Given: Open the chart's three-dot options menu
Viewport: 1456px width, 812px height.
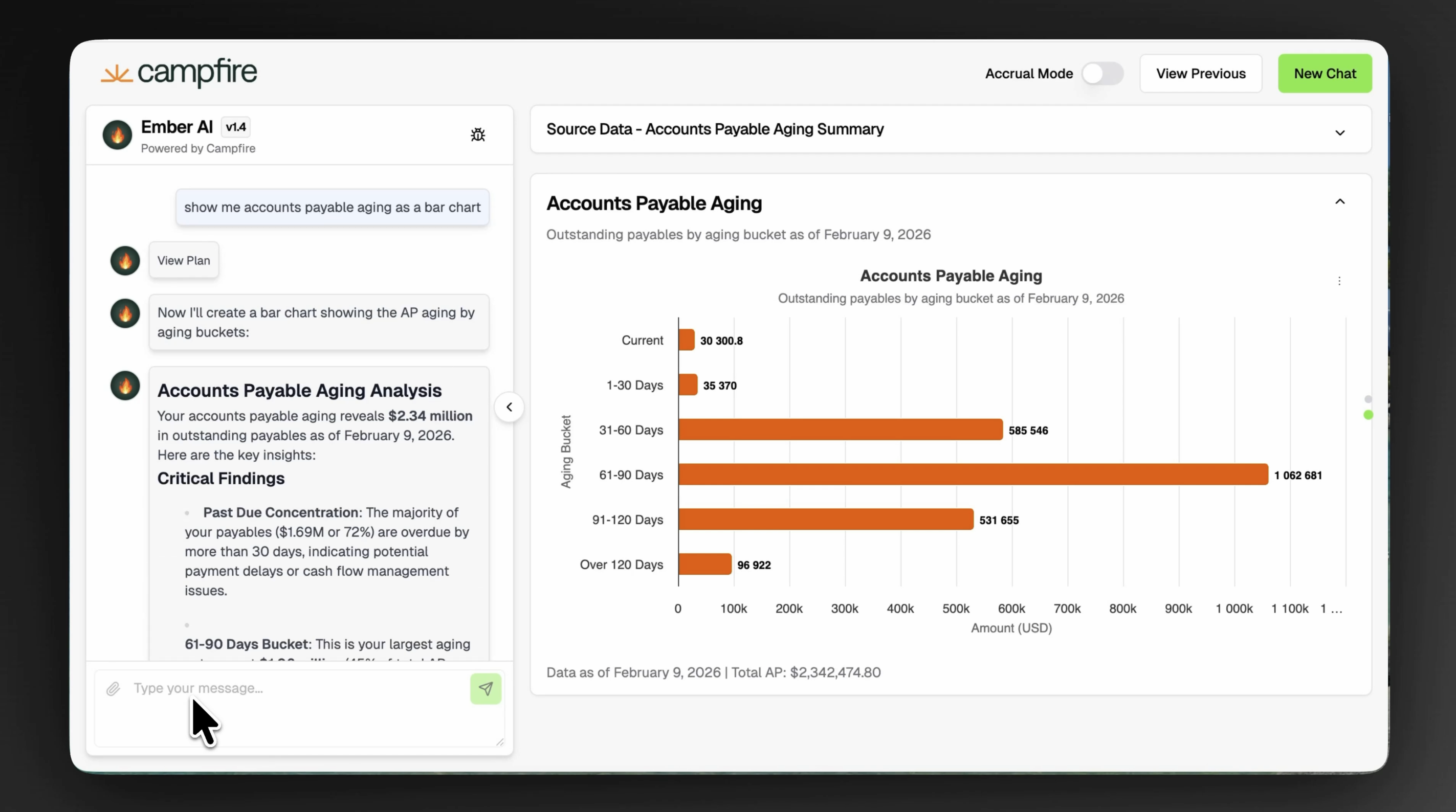Looking at the screenshot, I should pos(1339,281).
